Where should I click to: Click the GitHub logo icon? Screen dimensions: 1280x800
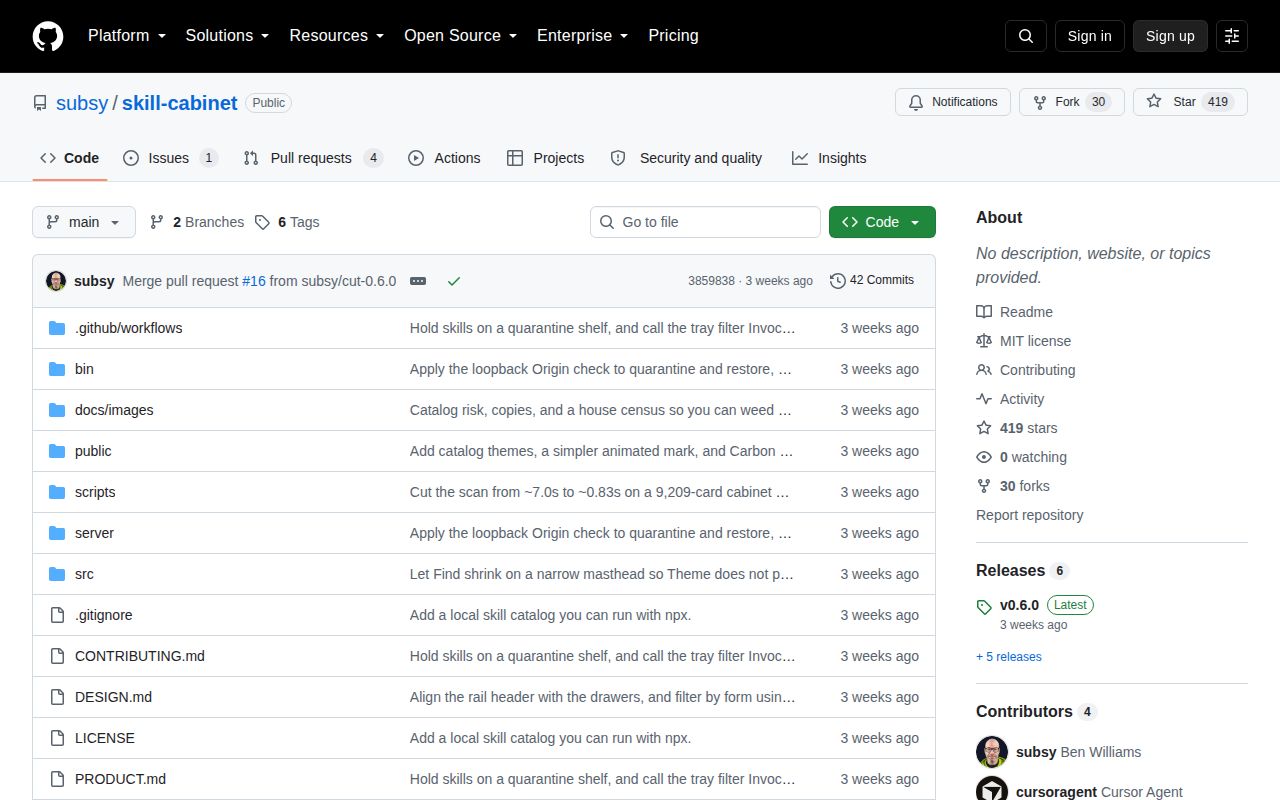[48, 36]
